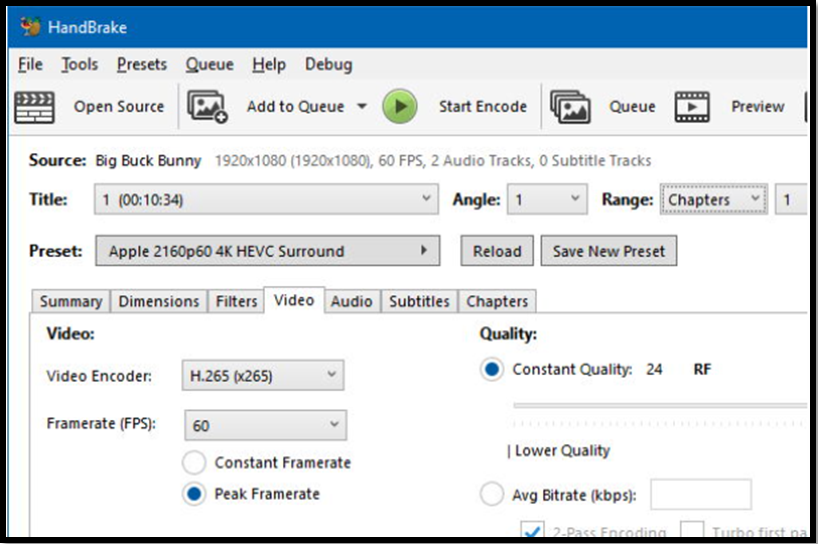
Task: Select the Peak Framerate radio button
Action: [x=194, y=494]
